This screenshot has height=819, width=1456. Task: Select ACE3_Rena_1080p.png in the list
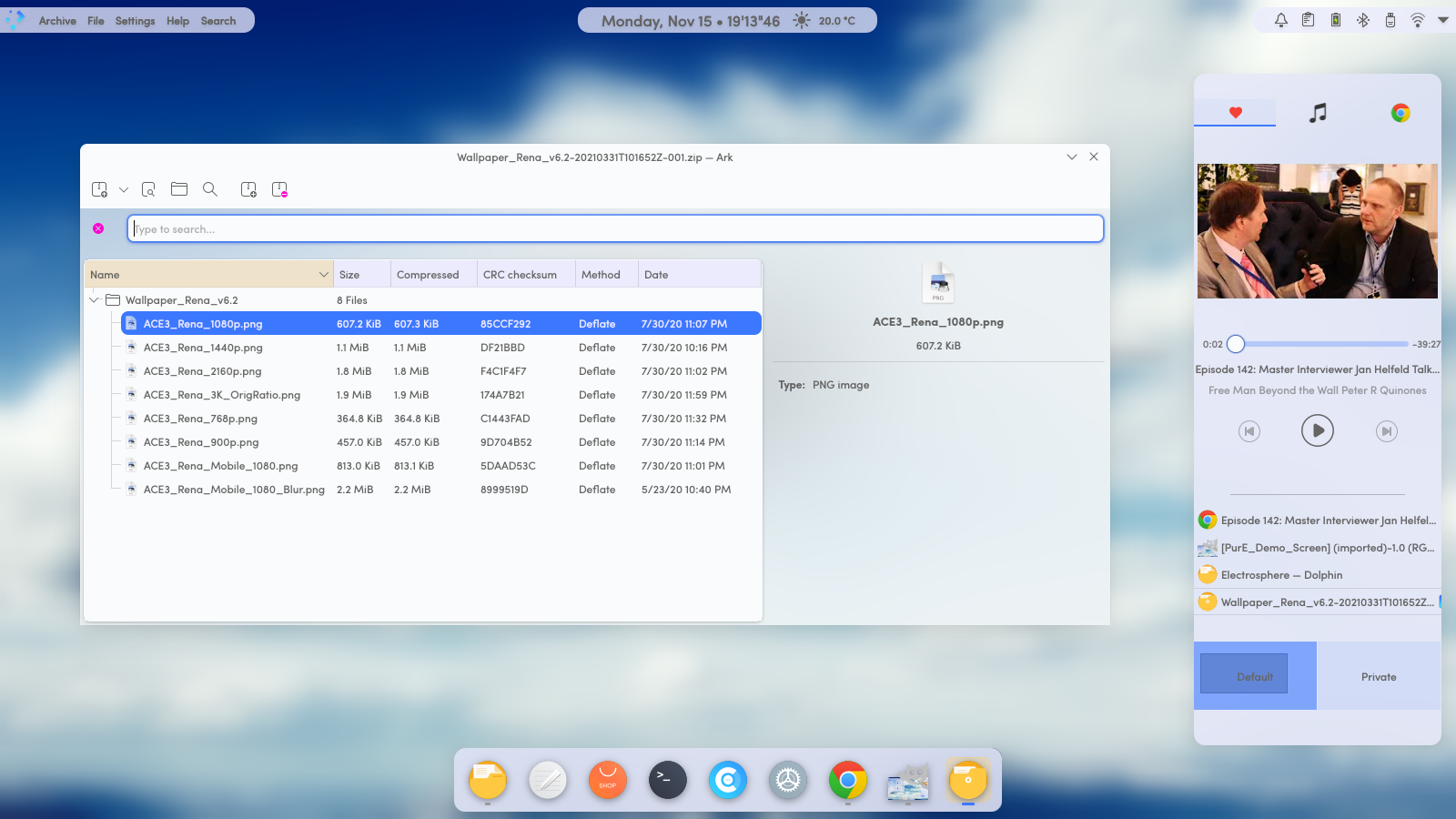point(440,324)
